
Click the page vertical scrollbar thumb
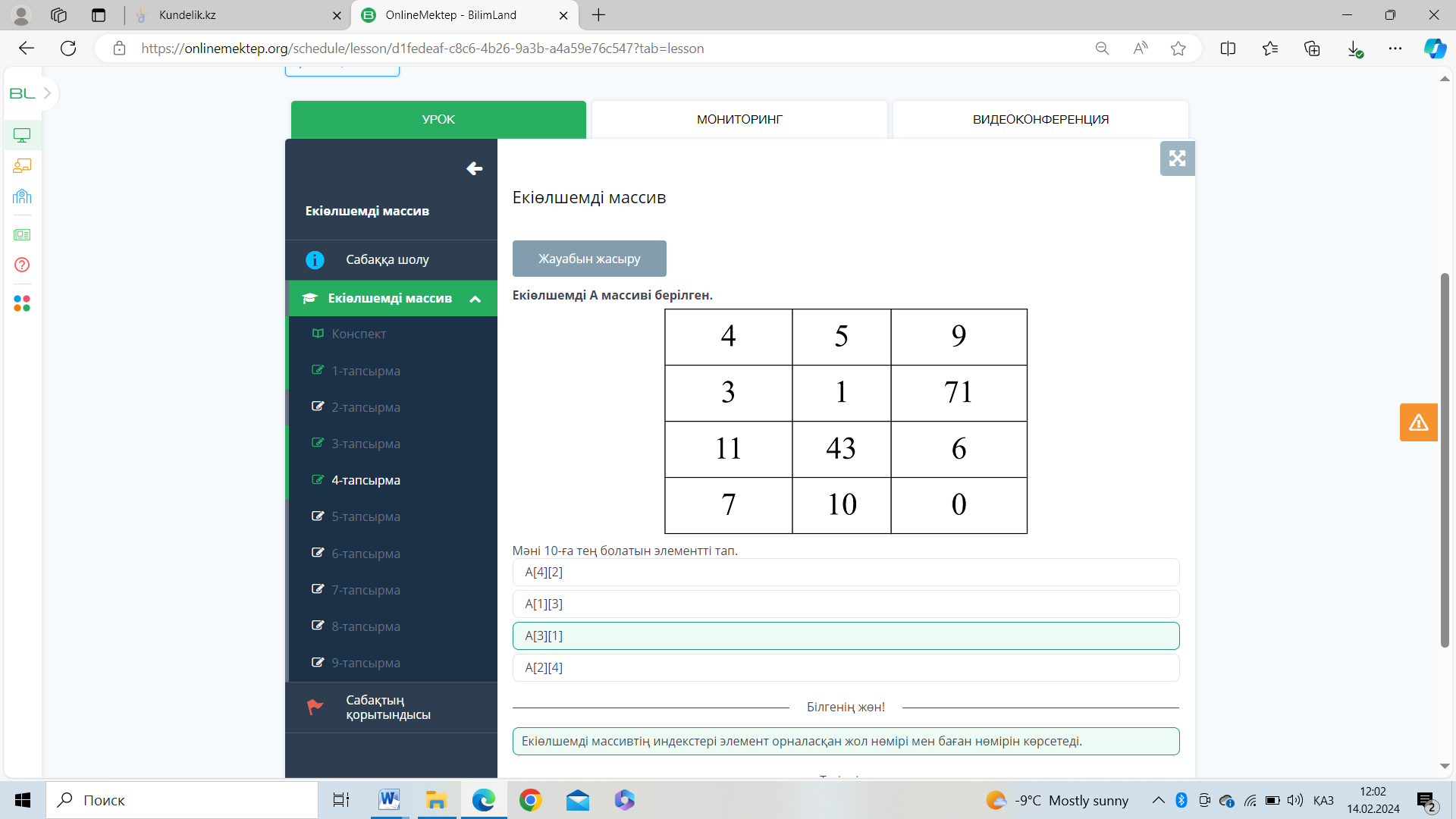coord(1445,460)
